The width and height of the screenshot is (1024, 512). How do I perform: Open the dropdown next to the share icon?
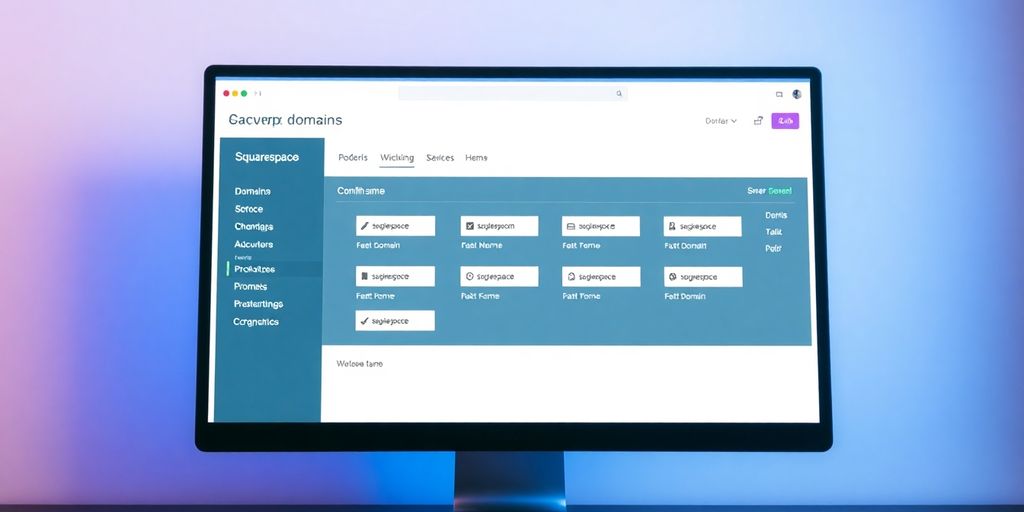coord(721,121)
